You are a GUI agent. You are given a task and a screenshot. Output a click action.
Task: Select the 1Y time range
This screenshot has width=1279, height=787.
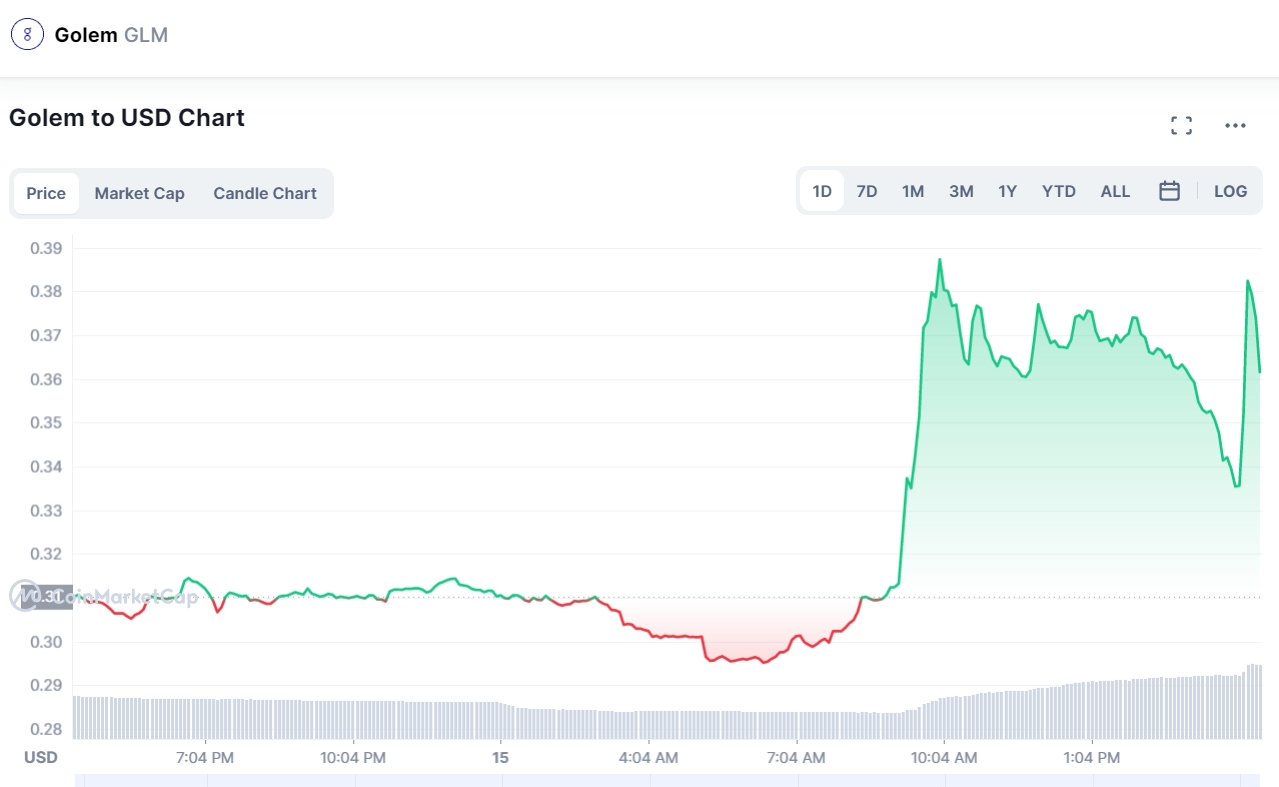pos(1007,191)
